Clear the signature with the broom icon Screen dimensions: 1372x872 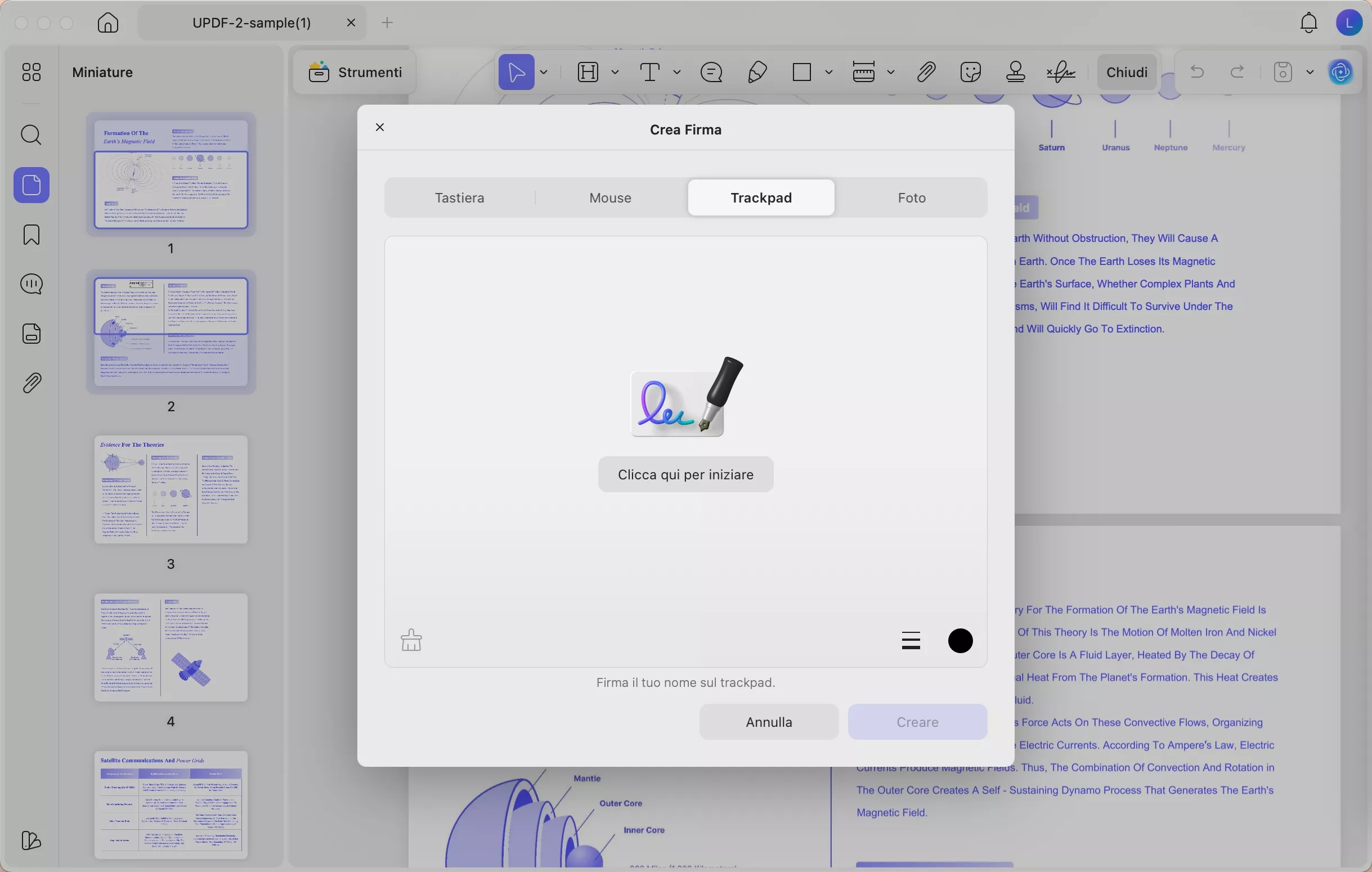click(411, 640)
